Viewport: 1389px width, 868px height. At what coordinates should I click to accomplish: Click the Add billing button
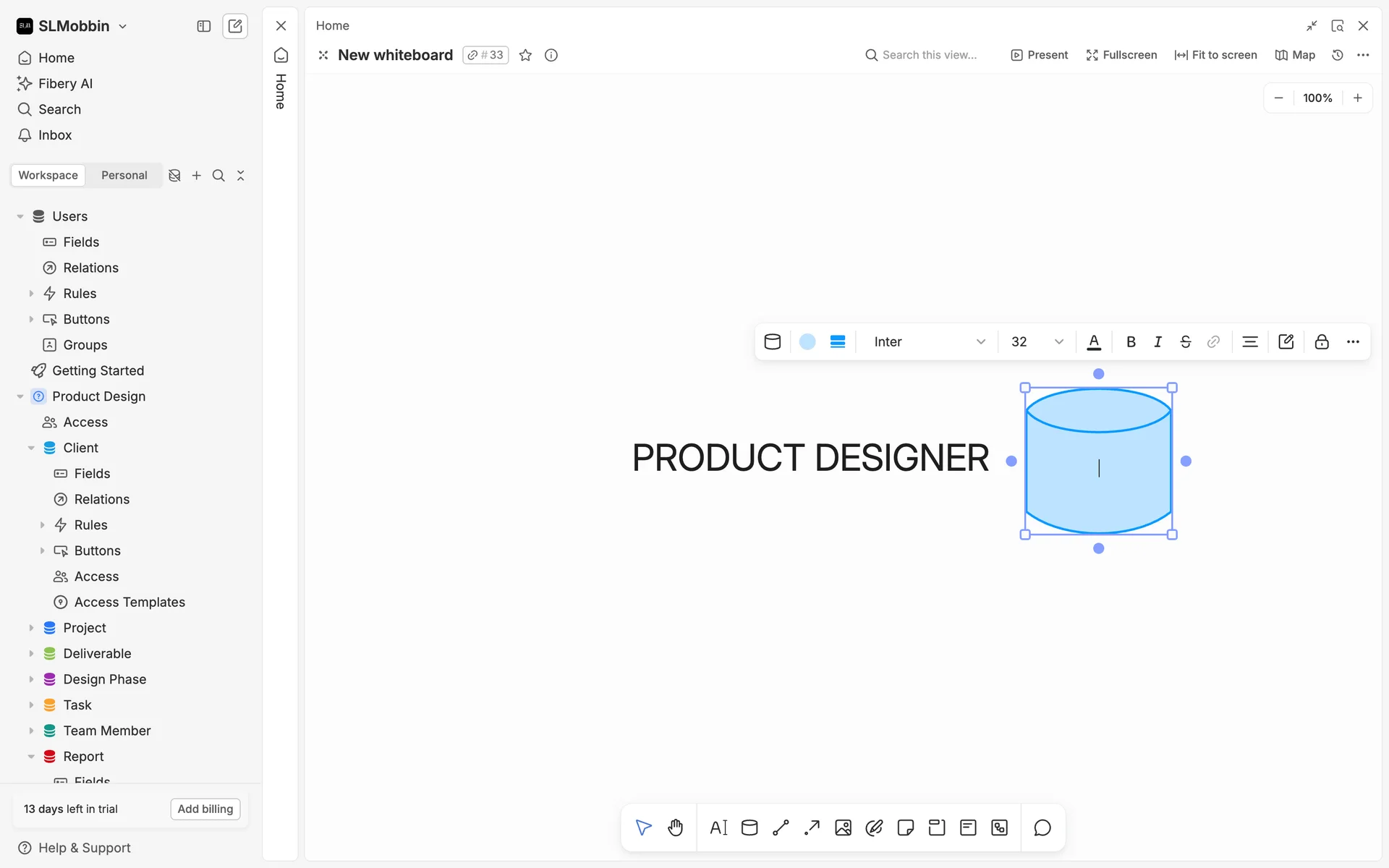point(205,809)
